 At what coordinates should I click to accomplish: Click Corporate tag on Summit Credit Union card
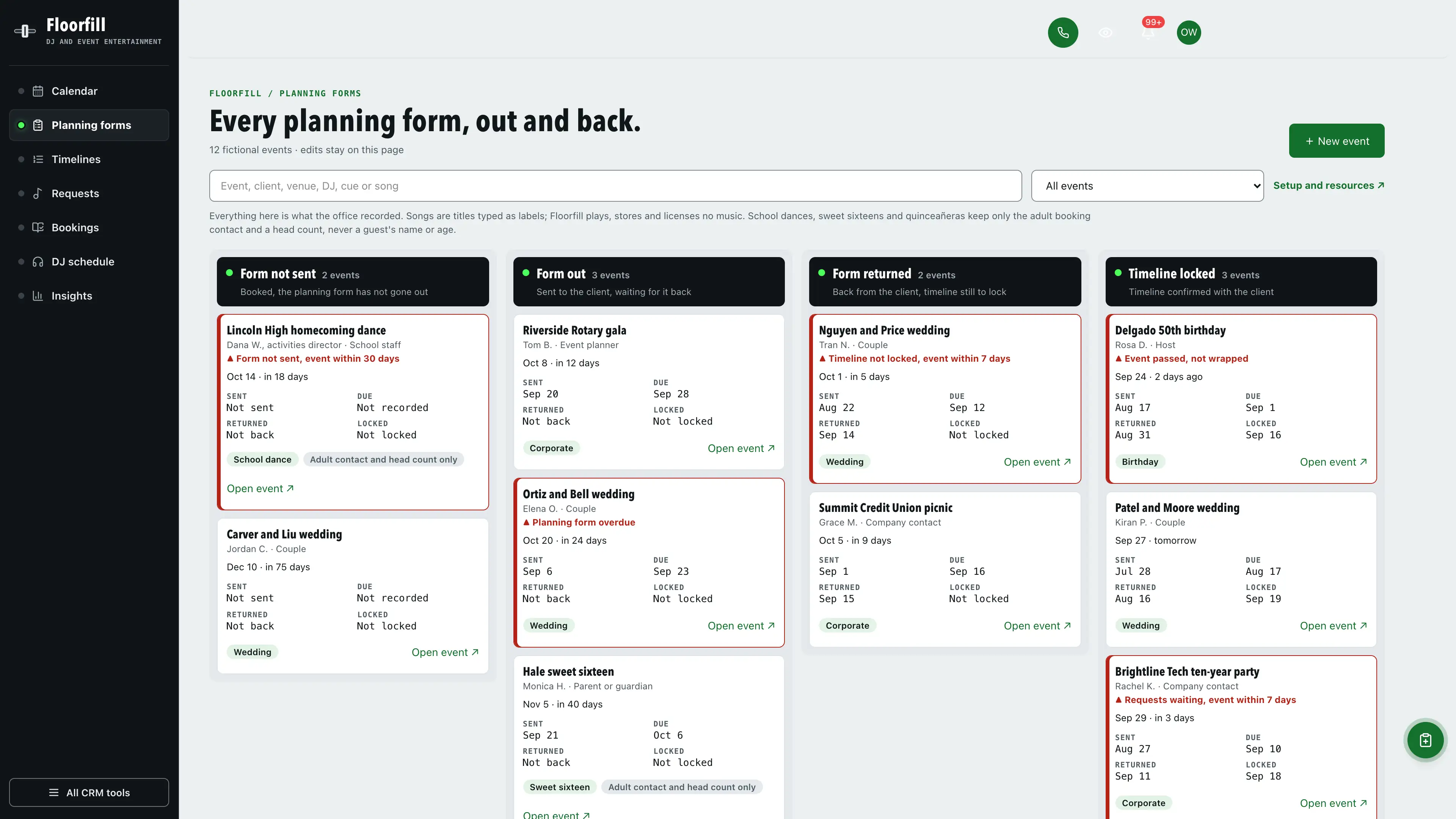coord(847,626)
